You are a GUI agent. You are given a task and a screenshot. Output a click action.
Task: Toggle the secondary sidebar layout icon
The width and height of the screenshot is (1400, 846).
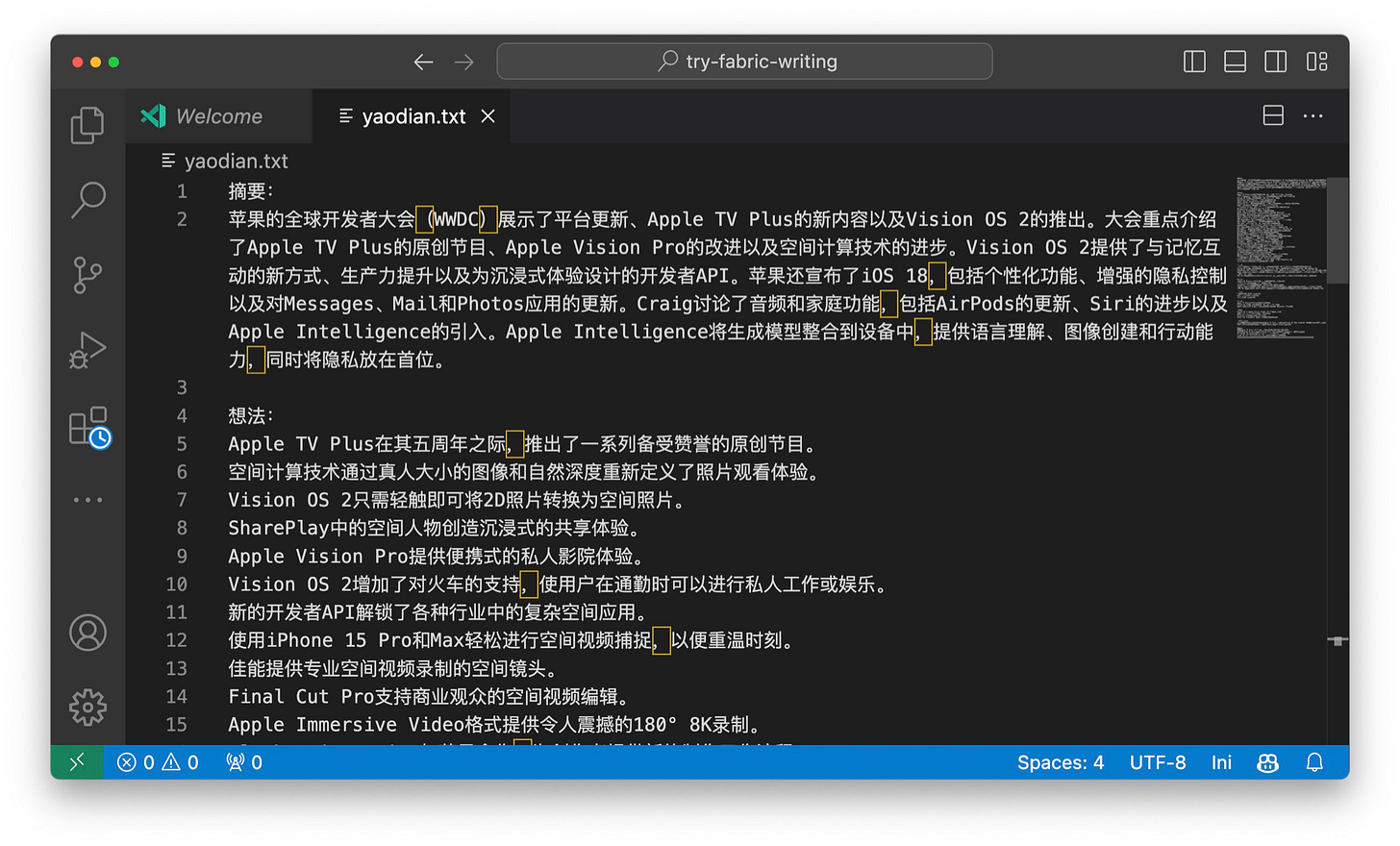click(x=1276, y=62)
